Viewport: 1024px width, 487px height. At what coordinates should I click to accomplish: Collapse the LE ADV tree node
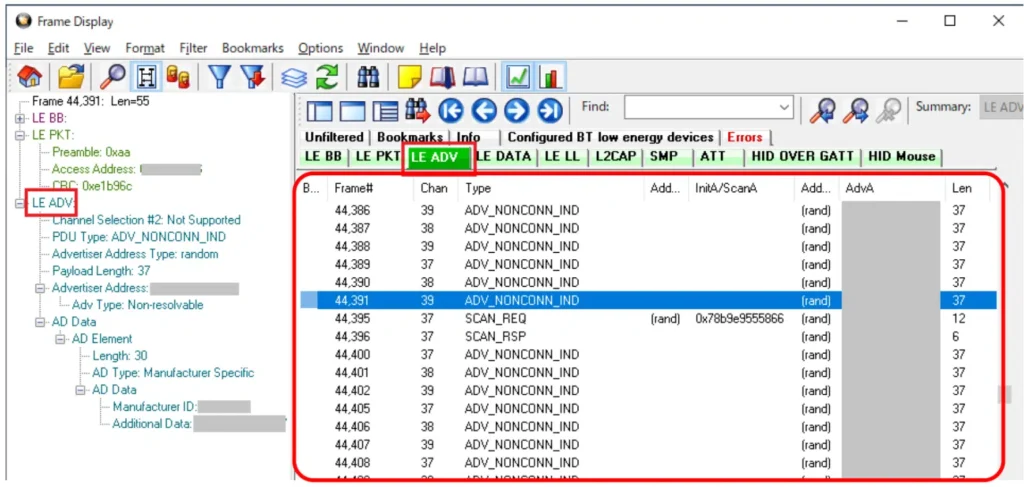tap(20, 203)
